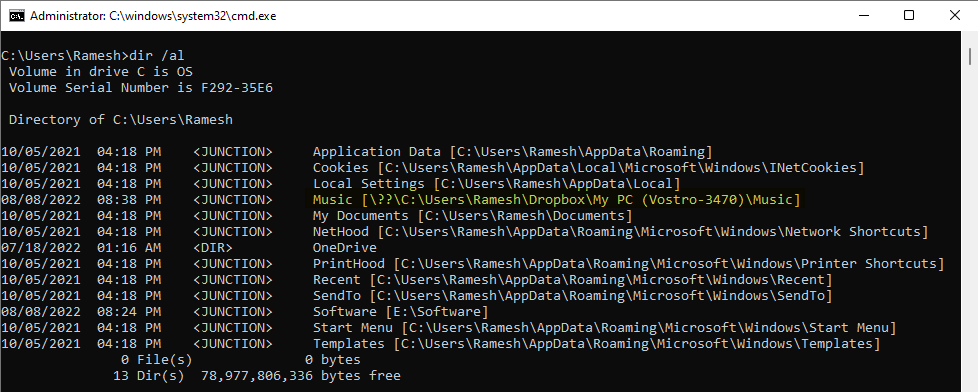Click the cmd.exe icon in title bar
This screenshot has width=978, height=392.
click(17, 16)
